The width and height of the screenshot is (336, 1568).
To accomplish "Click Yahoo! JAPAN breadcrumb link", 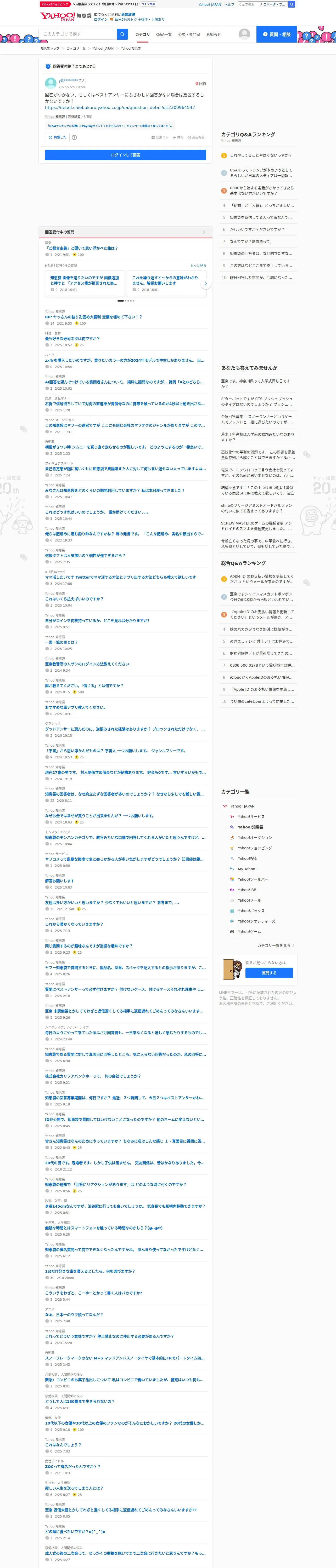I will (103, 48).
